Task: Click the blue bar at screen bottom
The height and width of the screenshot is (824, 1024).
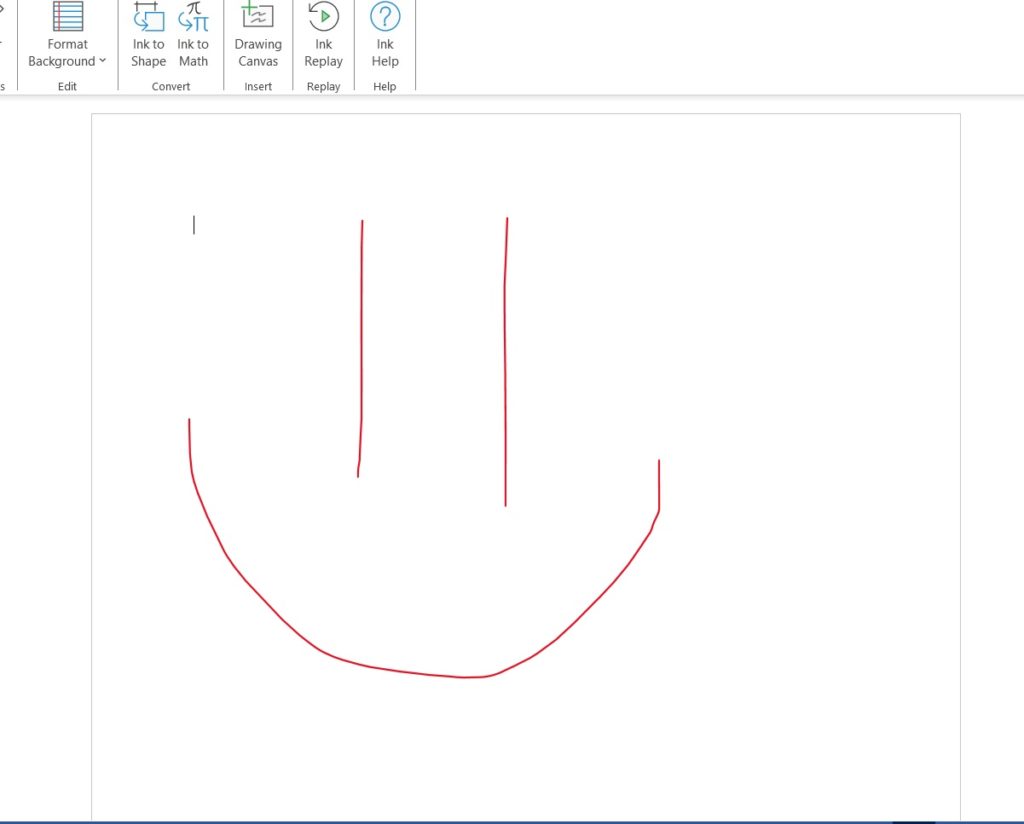Action: (512, 820)
